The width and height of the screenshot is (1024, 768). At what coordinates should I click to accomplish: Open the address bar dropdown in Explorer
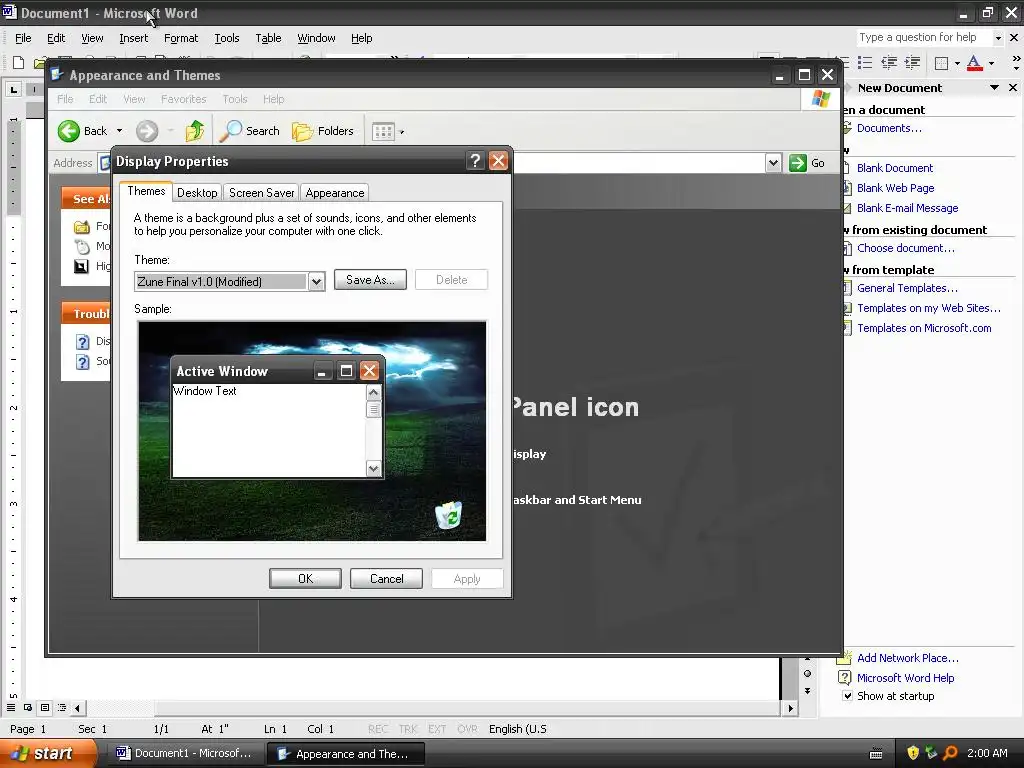point(773,163)
